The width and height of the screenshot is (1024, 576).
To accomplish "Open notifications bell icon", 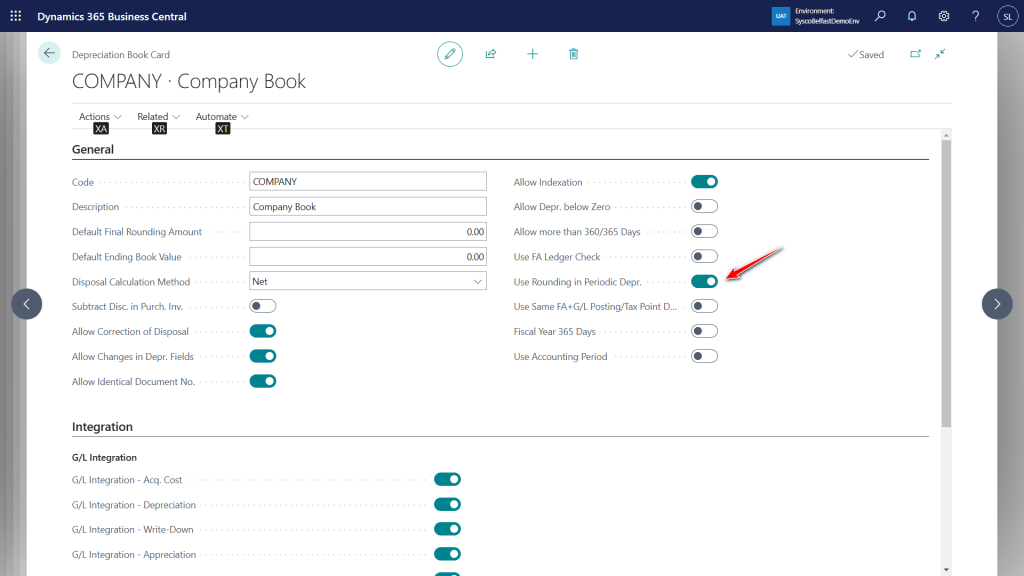I will [912, 16].
